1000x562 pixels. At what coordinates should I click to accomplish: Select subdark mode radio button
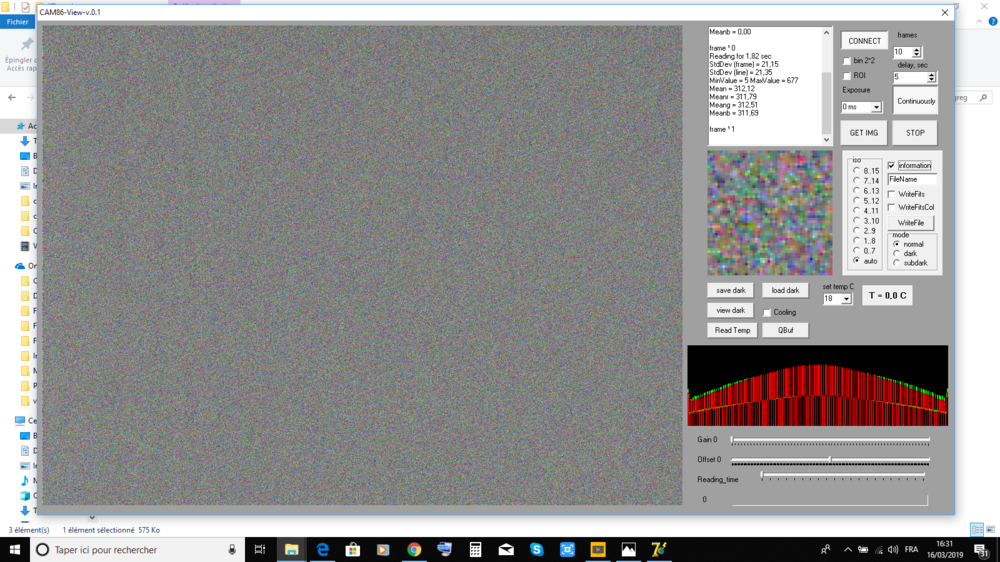coord(897,263)
